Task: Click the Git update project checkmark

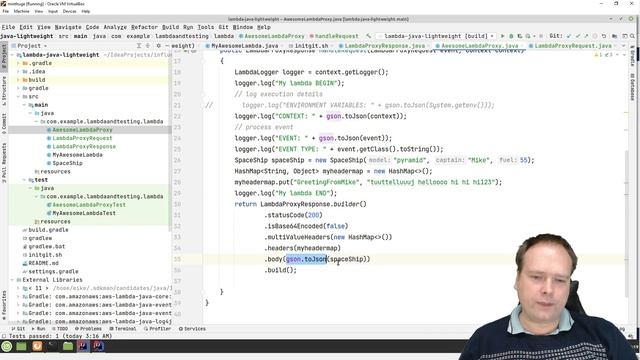Action: tap(569, 36)
